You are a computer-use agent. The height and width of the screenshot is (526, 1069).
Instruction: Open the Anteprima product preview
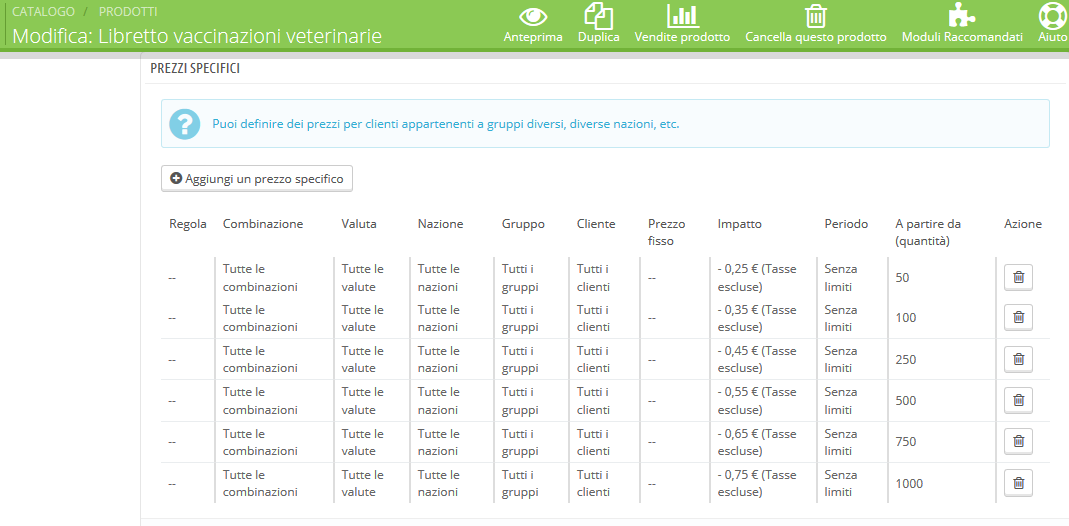tap(533, 25)
